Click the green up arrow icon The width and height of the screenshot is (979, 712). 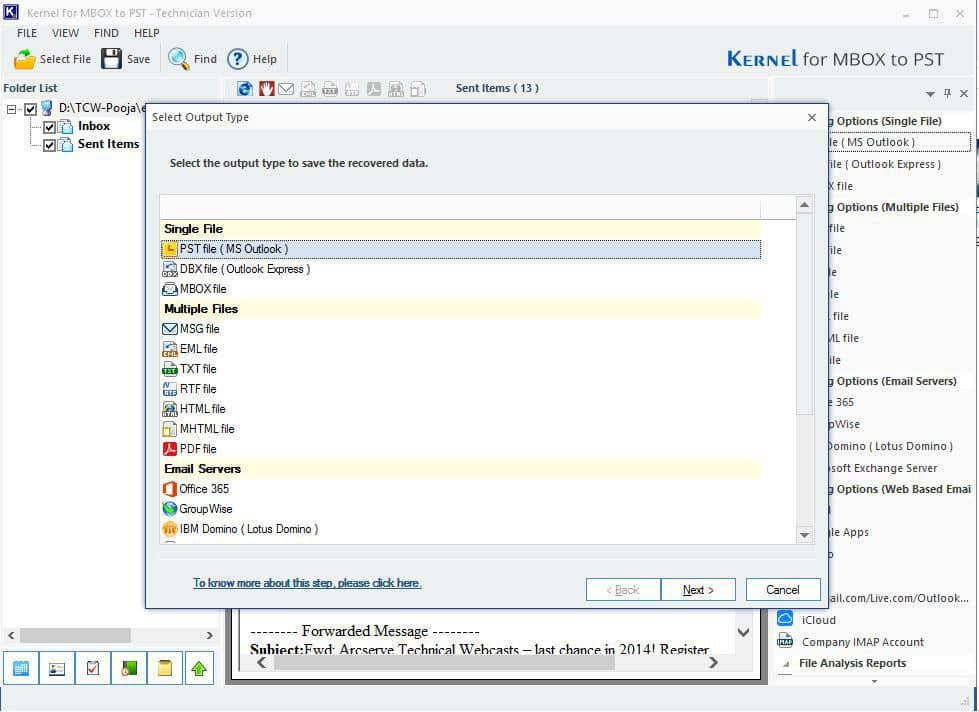tap(199, 668)
